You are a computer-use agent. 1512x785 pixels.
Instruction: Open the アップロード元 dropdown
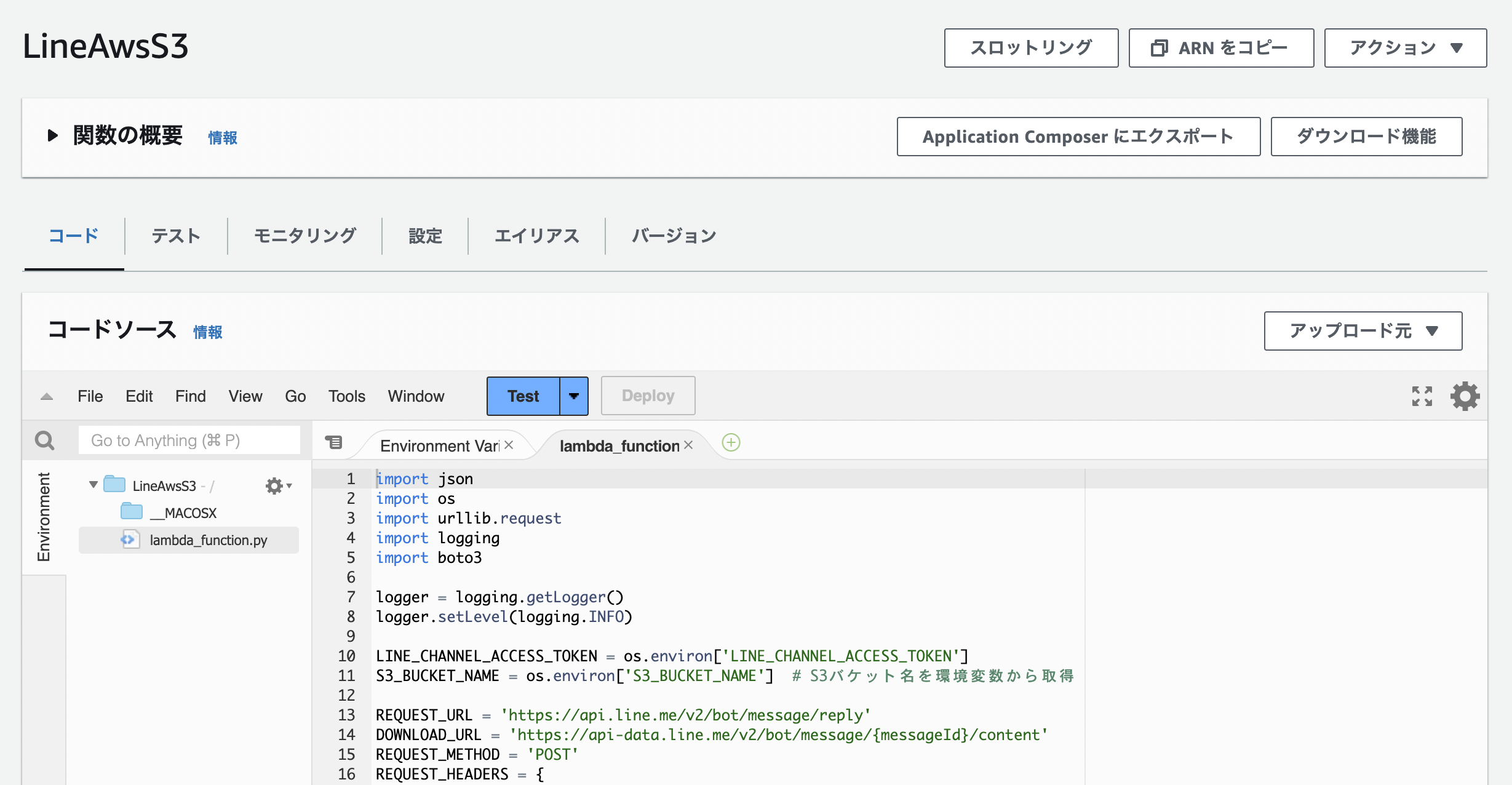tap(1363, 331)
